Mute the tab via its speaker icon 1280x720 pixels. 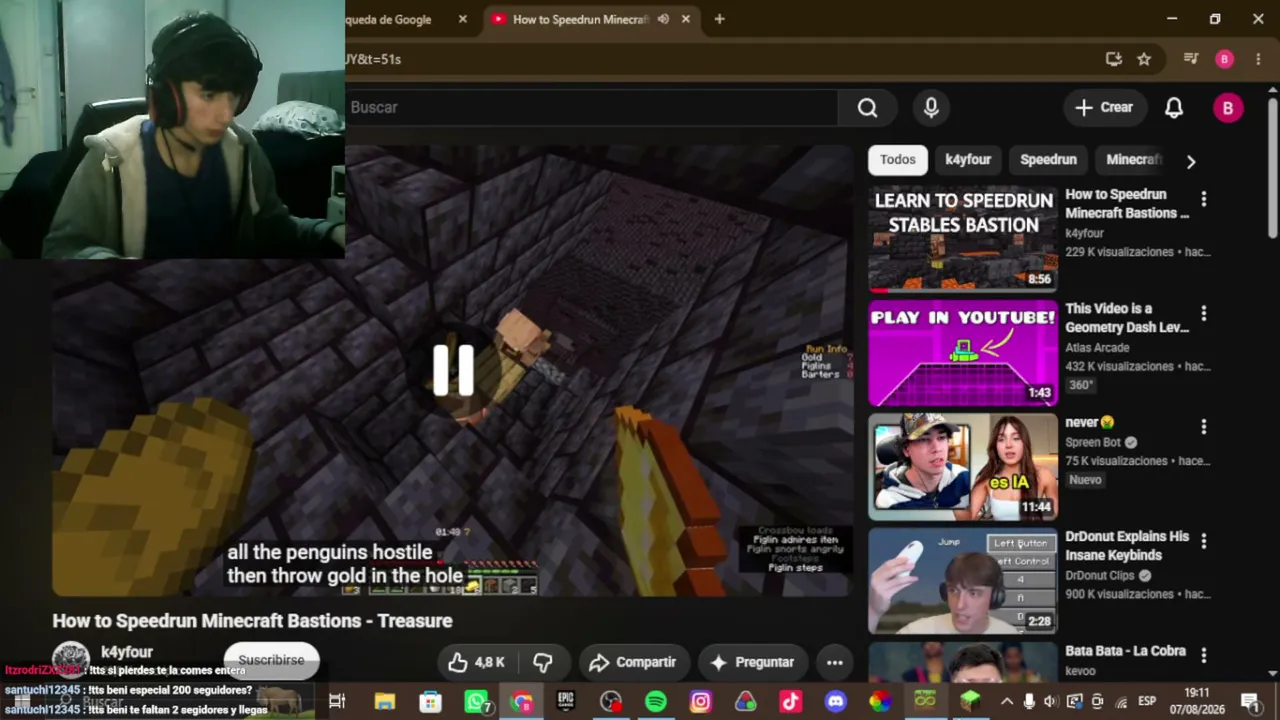click(x=663, y=19)
